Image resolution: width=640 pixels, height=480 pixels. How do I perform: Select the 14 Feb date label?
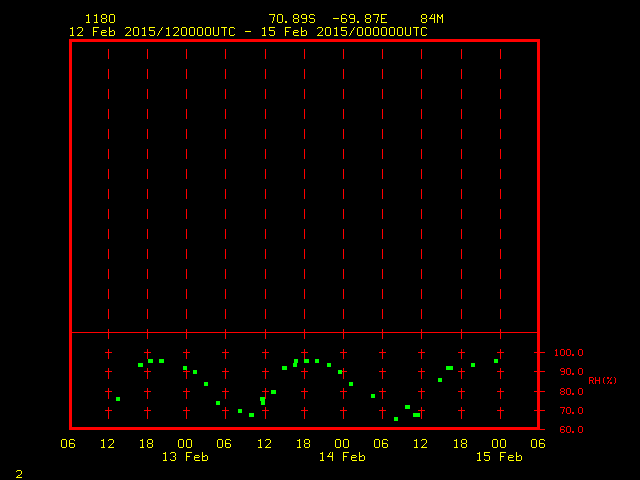click(342, 457)
